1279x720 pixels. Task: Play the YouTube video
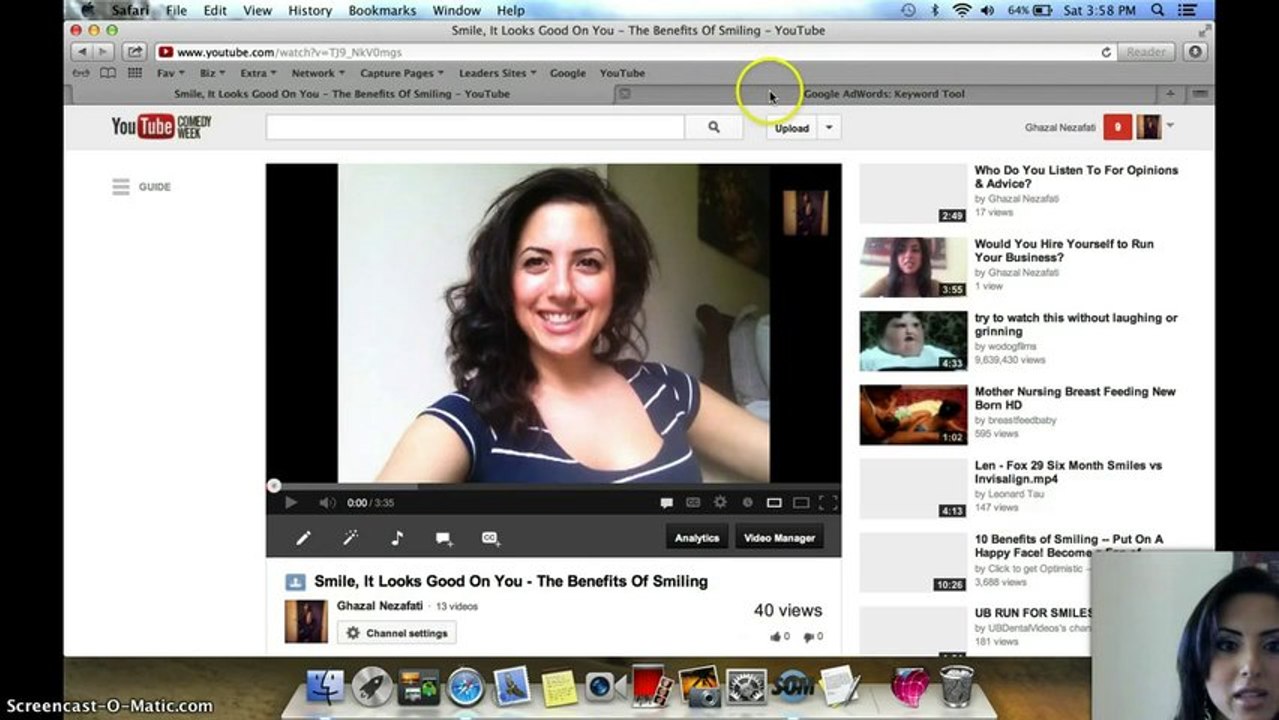pos(291,503)
